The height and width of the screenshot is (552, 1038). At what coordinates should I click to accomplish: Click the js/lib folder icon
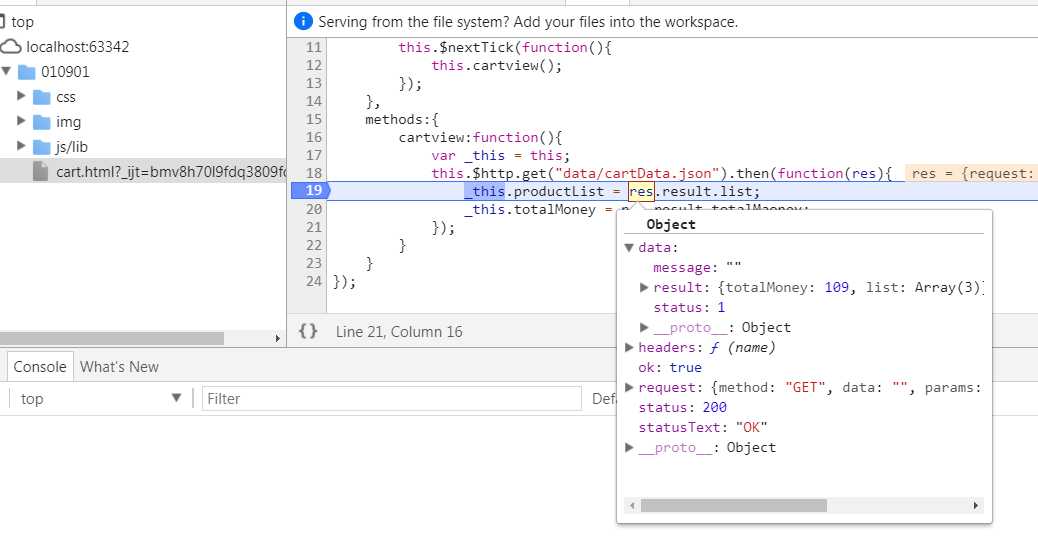[x=42, y=147]
